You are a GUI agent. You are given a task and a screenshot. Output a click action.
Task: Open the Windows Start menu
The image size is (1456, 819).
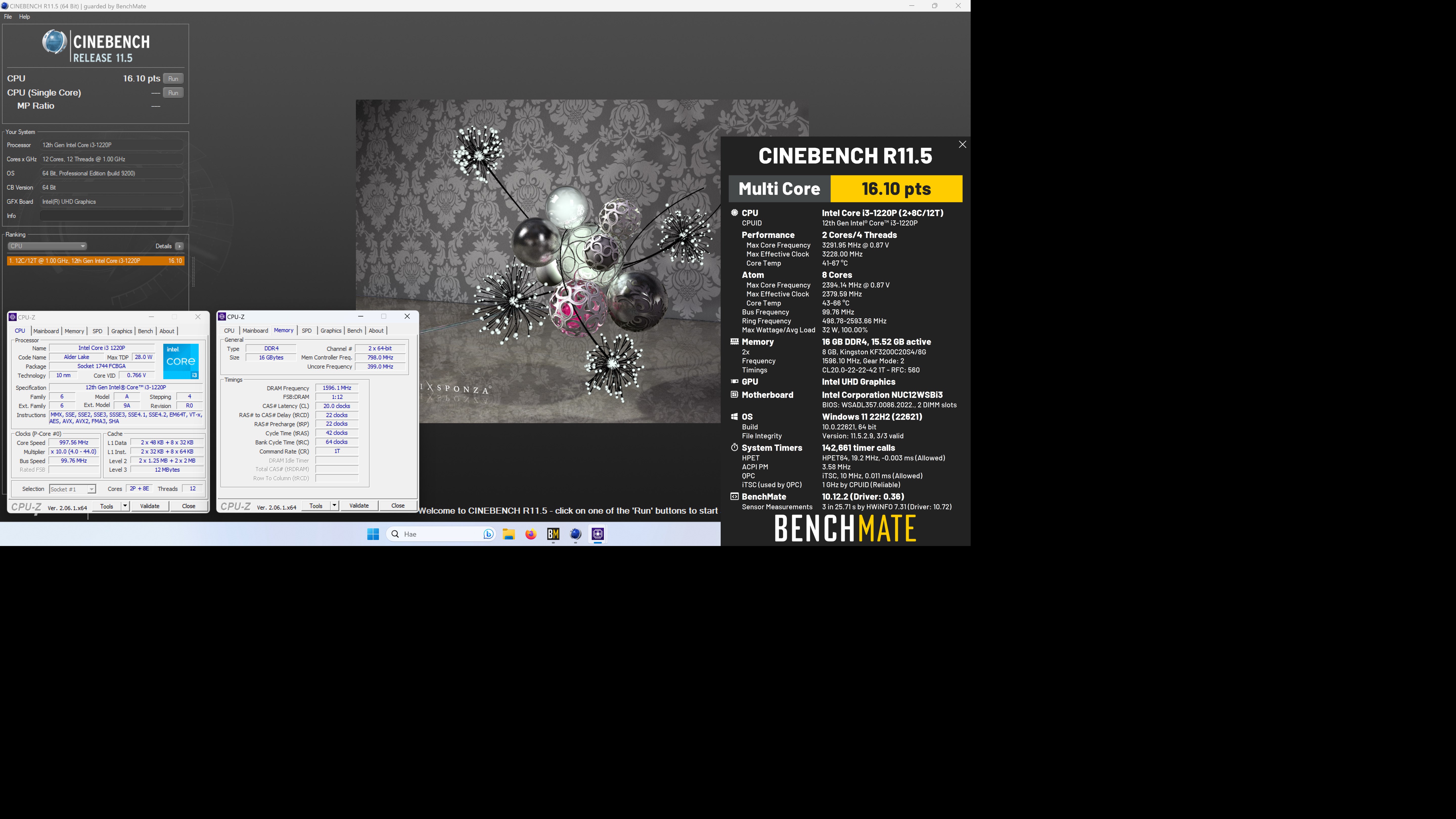click(373, 534)
